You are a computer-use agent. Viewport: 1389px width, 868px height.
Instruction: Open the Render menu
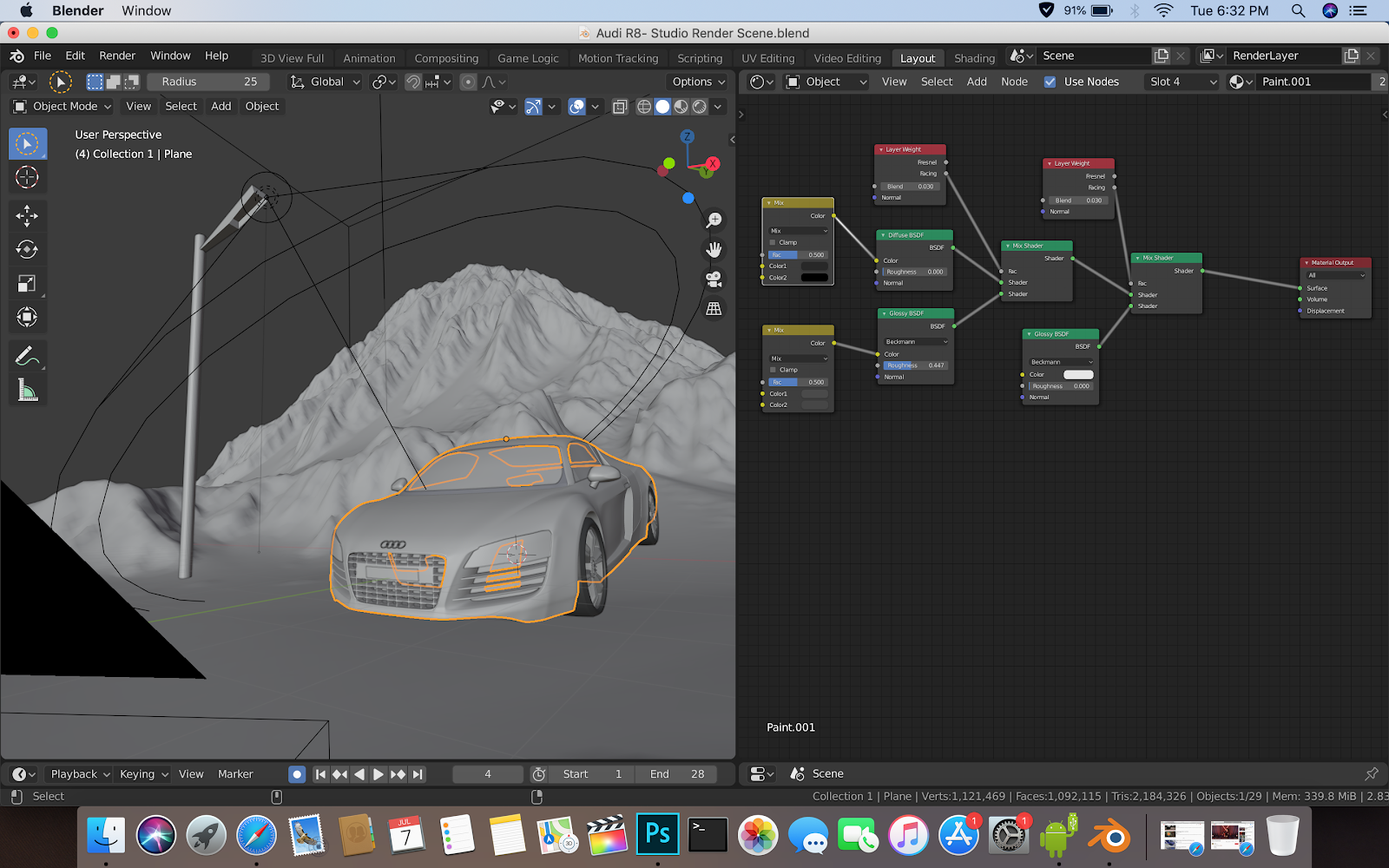[x=117, y=55]
